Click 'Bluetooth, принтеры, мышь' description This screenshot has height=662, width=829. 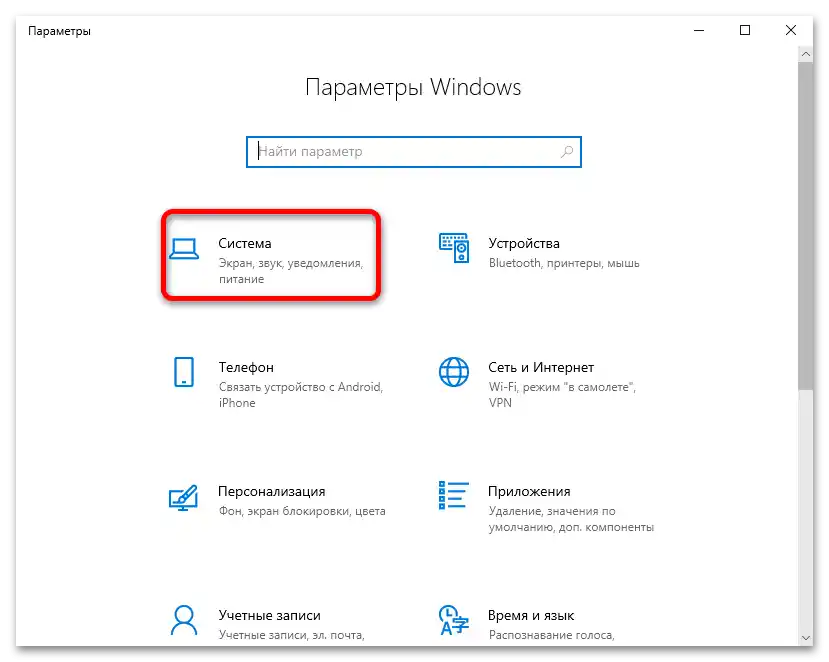click(564, 263)
